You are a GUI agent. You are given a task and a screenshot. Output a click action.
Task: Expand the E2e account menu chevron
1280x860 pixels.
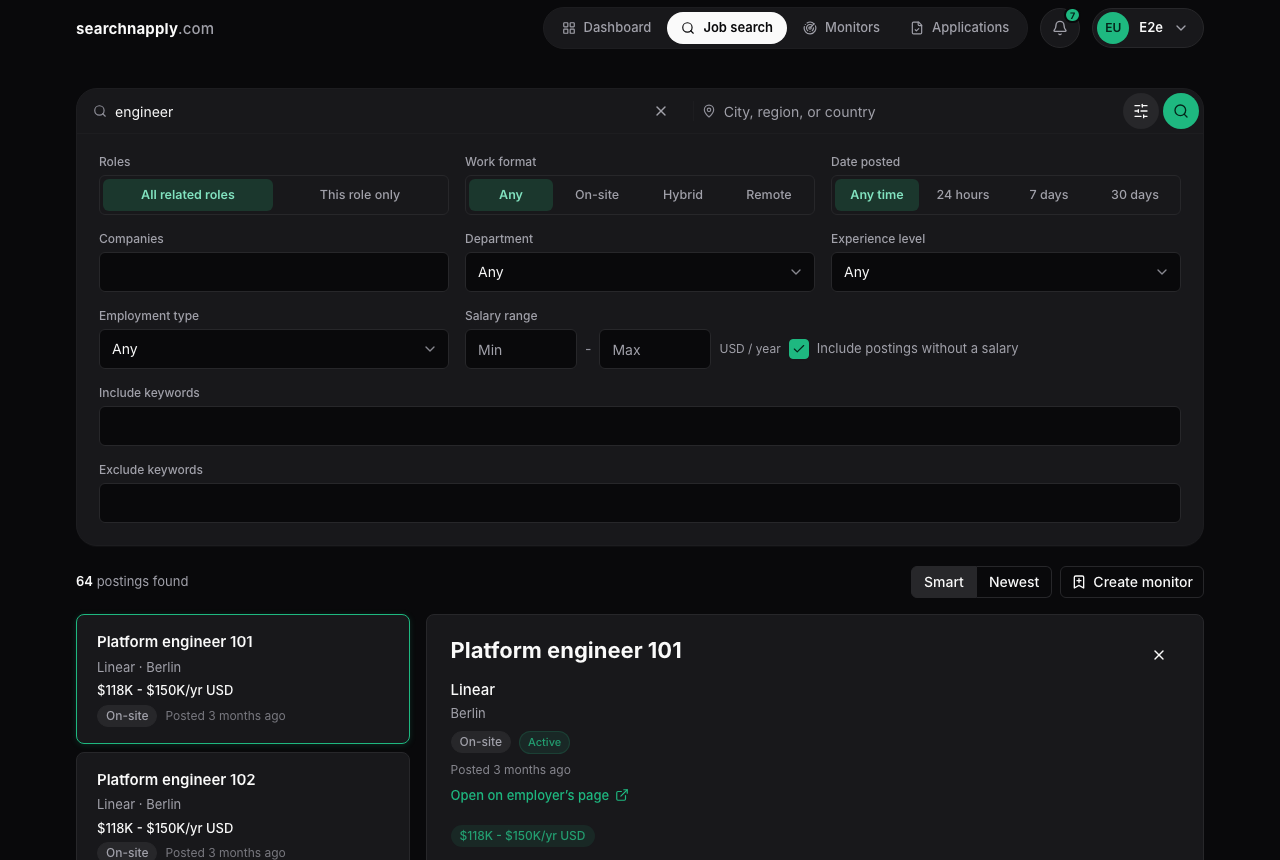tap(1181, 28)
